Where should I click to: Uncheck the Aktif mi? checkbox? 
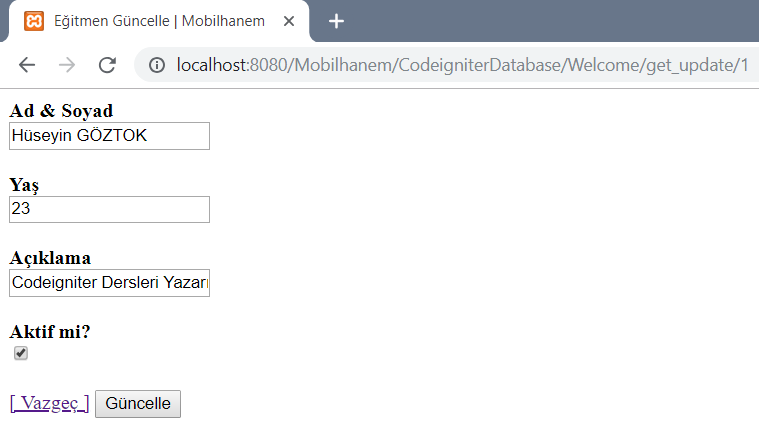pyautogui.click(x=21, y=353)
